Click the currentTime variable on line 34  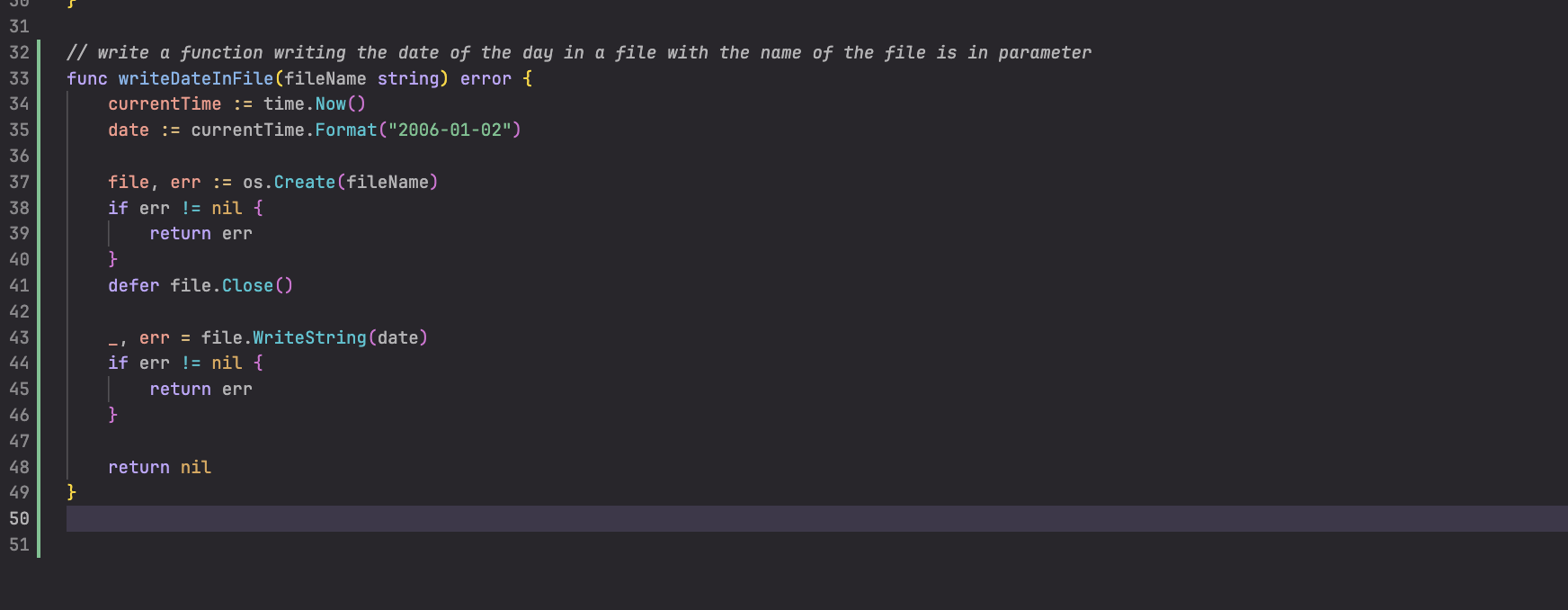[165, 104]
